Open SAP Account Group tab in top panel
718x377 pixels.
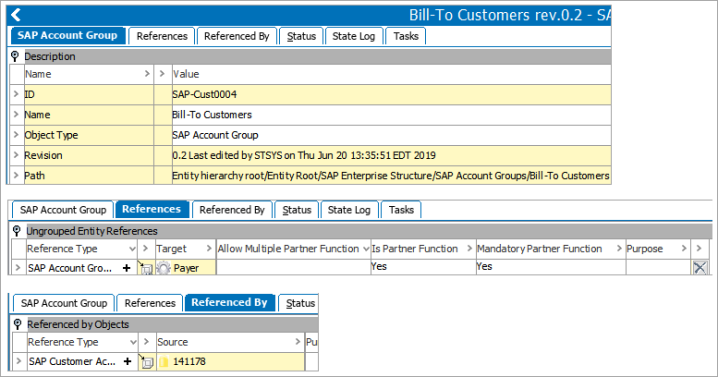(67, 36)
